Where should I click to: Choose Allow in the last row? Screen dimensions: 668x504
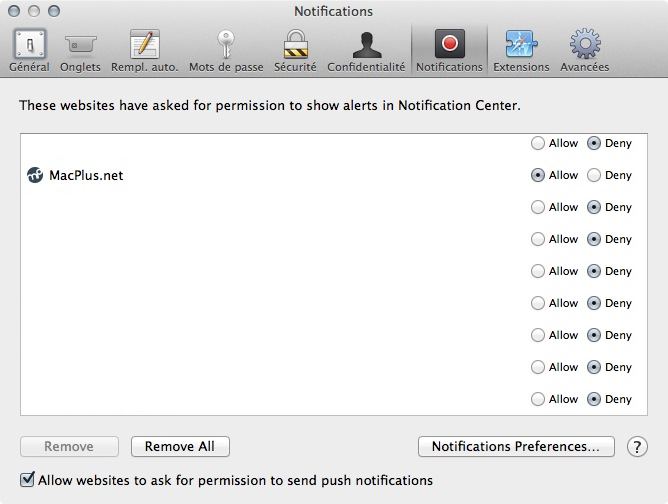(538, 399)
